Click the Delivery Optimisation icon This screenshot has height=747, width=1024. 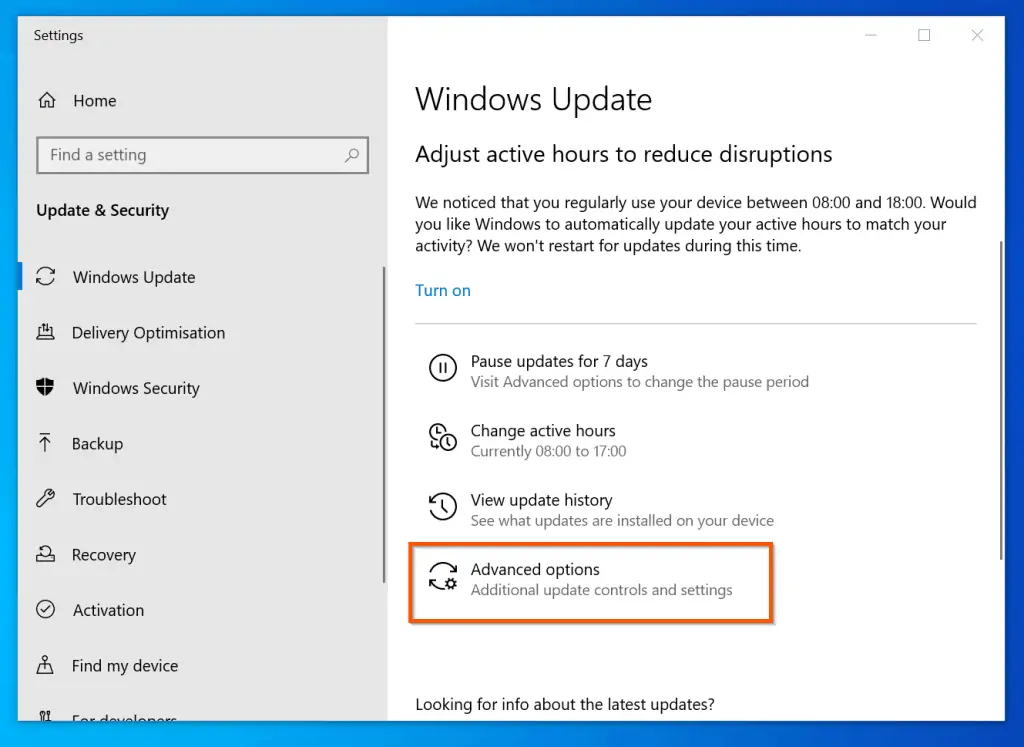click(46, 332)
